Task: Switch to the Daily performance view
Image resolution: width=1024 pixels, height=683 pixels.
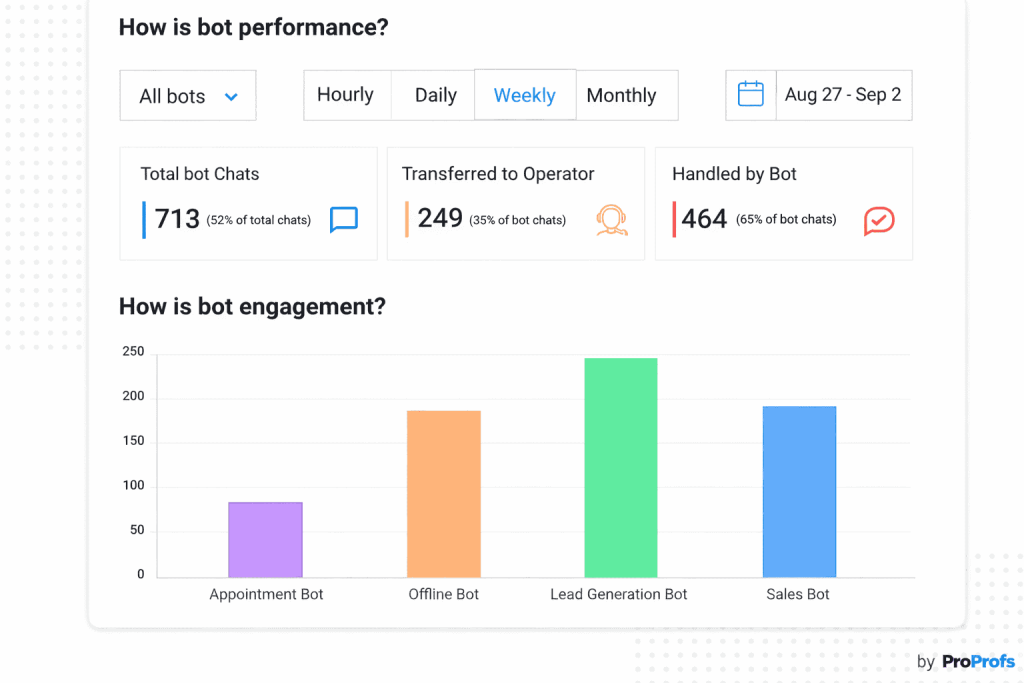Action: (x=434, y=94)
